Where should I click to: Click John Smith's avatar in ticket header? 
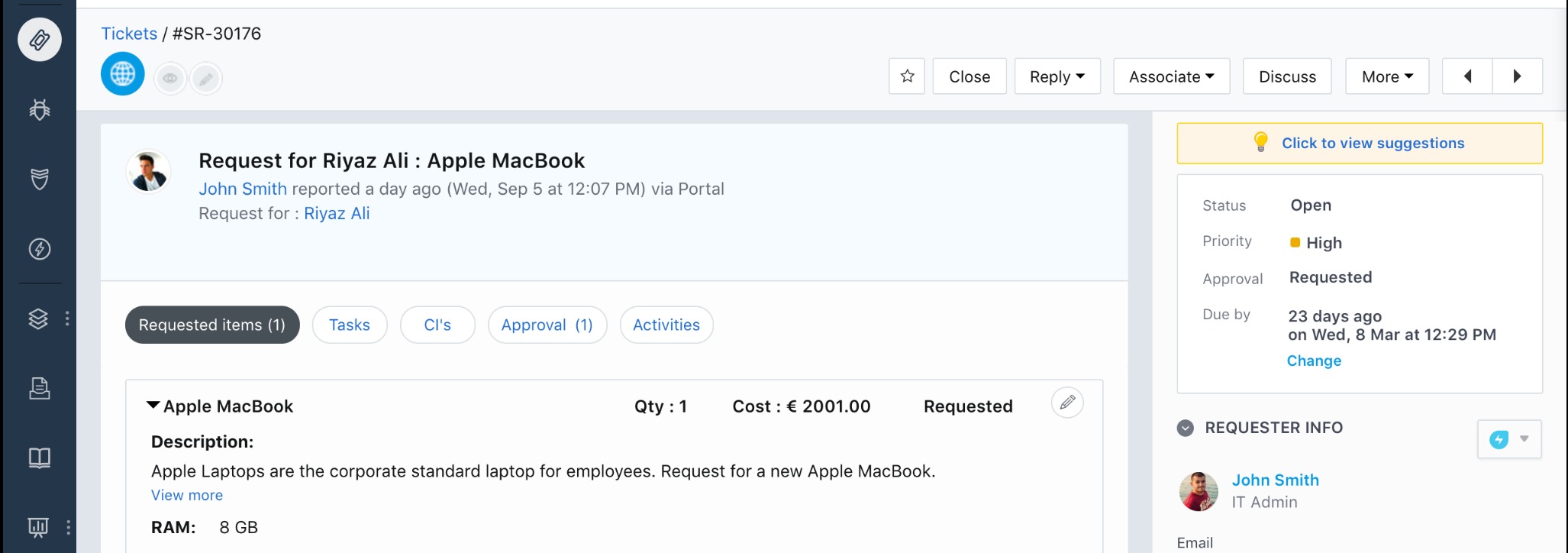(148, 171)
